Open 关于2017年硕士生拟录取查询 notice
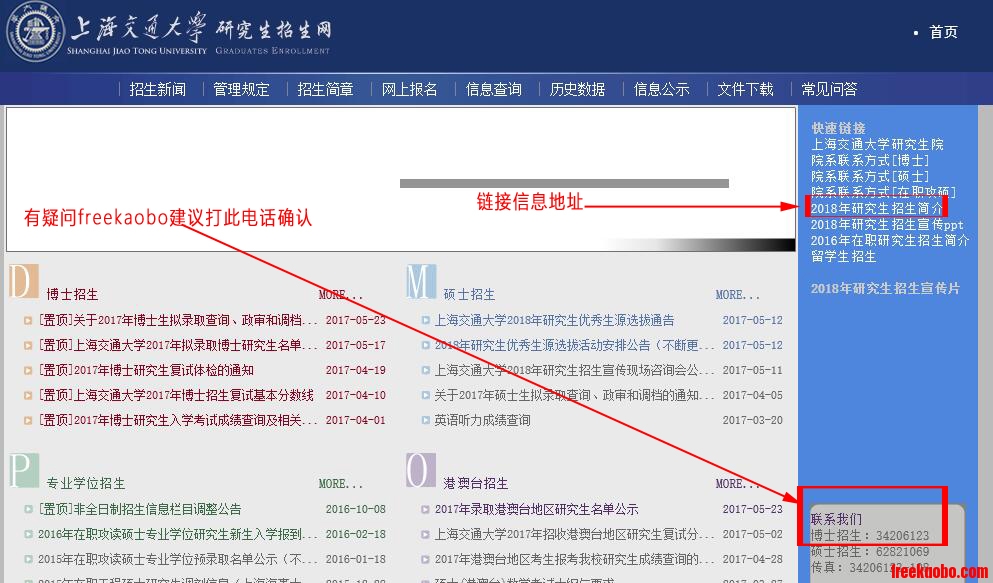Screen dimensions: 993x583 click(574, 396)
